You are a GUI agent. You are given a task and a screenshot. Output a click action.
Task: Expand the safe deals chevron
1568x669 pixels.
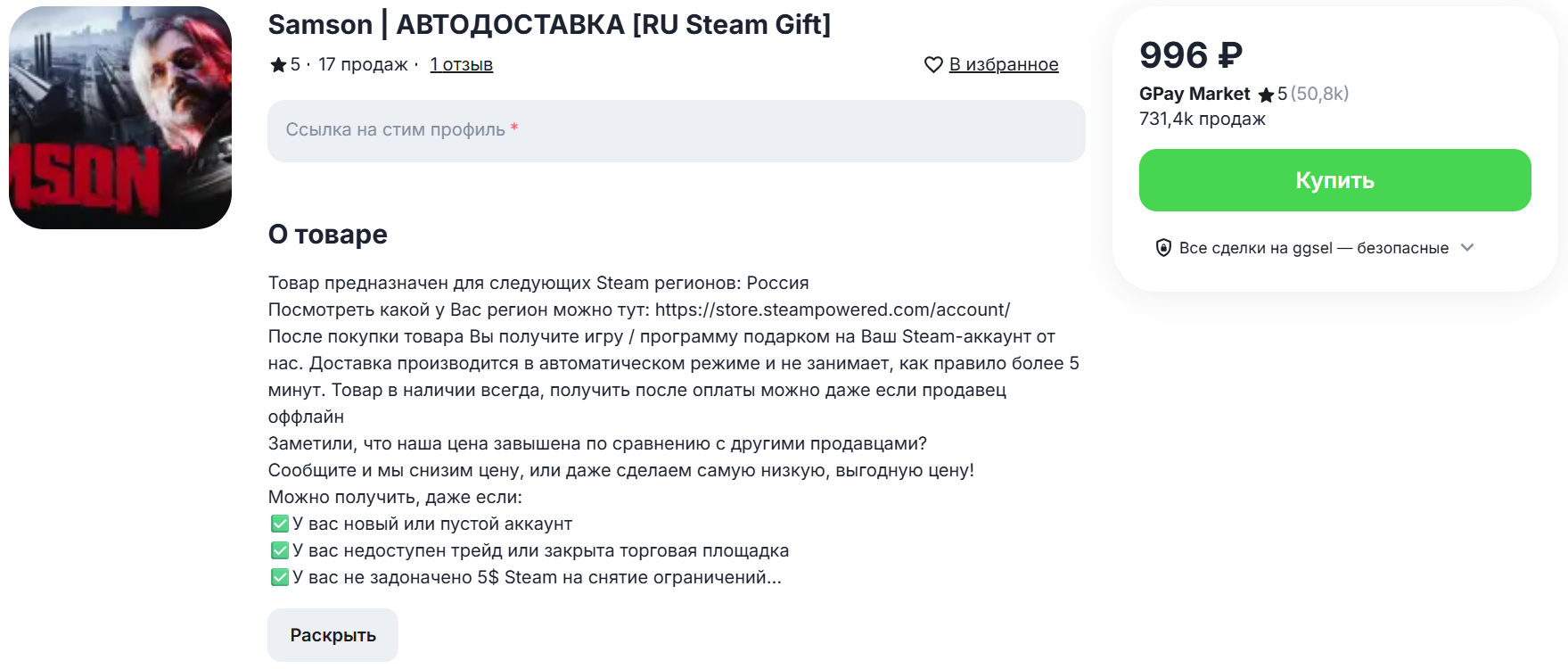(x=1467, y=248)
